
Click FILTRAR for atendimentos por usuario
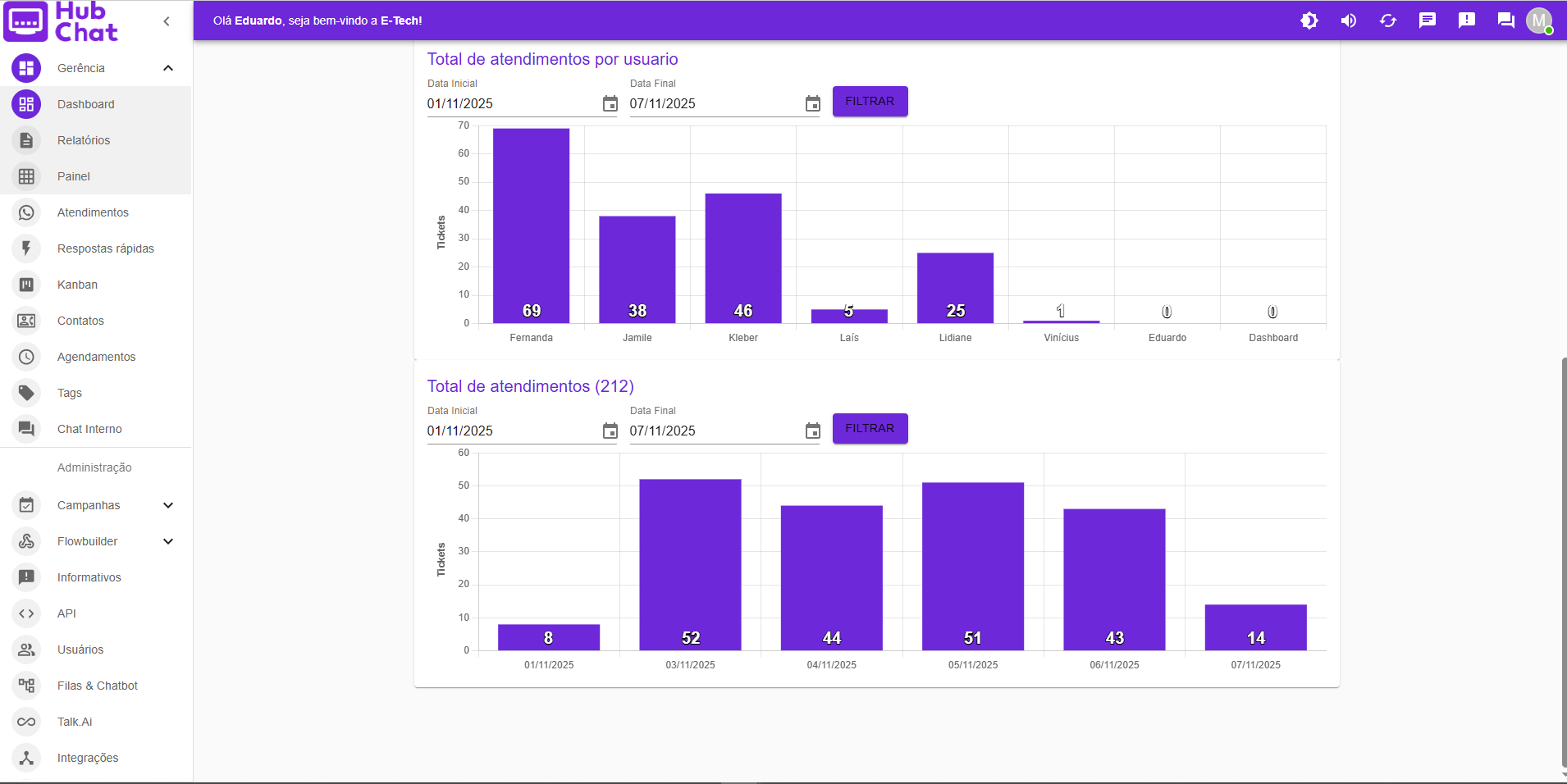pyautogui.click(x=870, y=101)
